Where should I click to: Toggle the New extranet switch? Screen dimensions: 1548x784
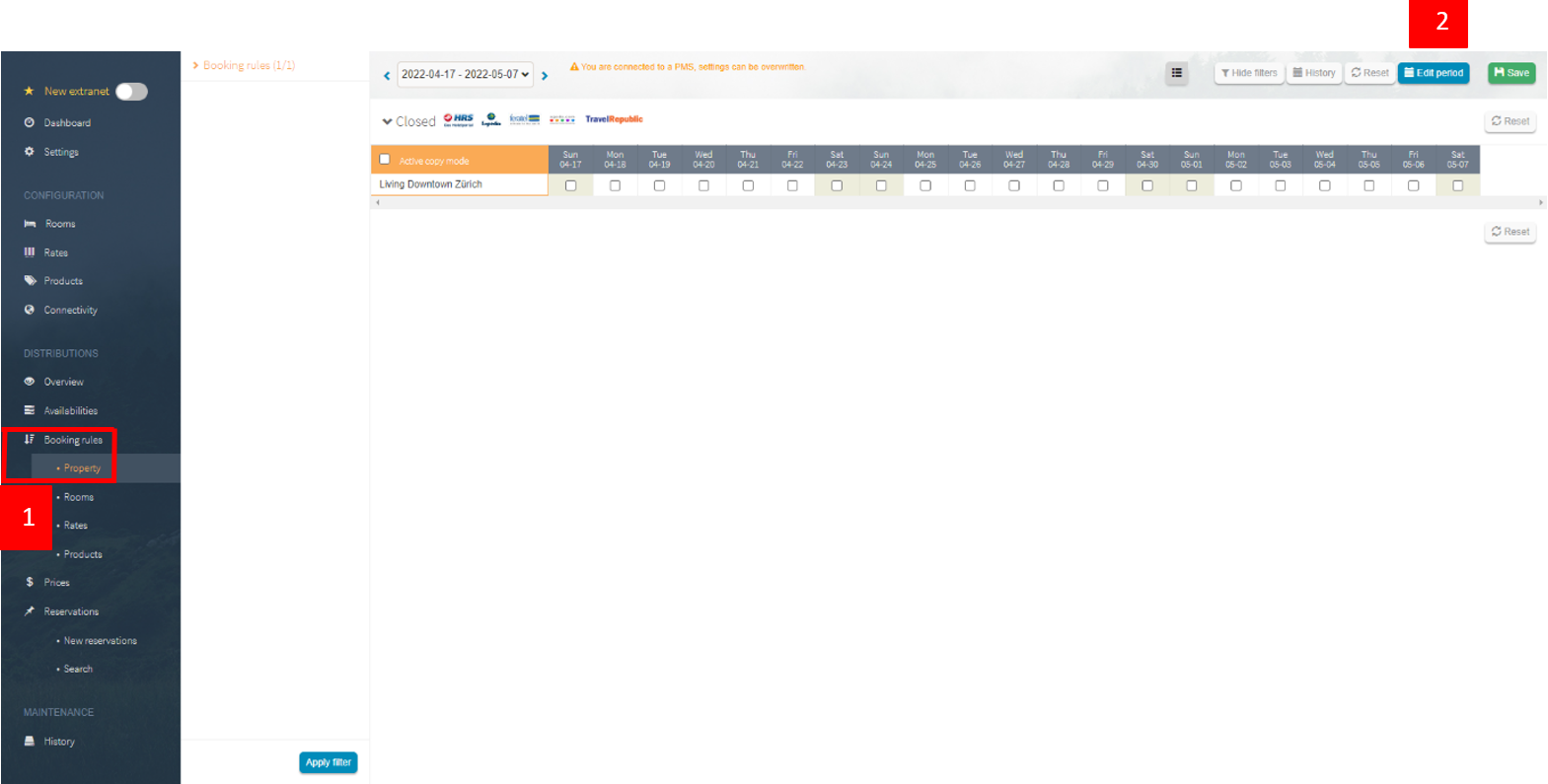pyautogui.click(x=131, y=92)
